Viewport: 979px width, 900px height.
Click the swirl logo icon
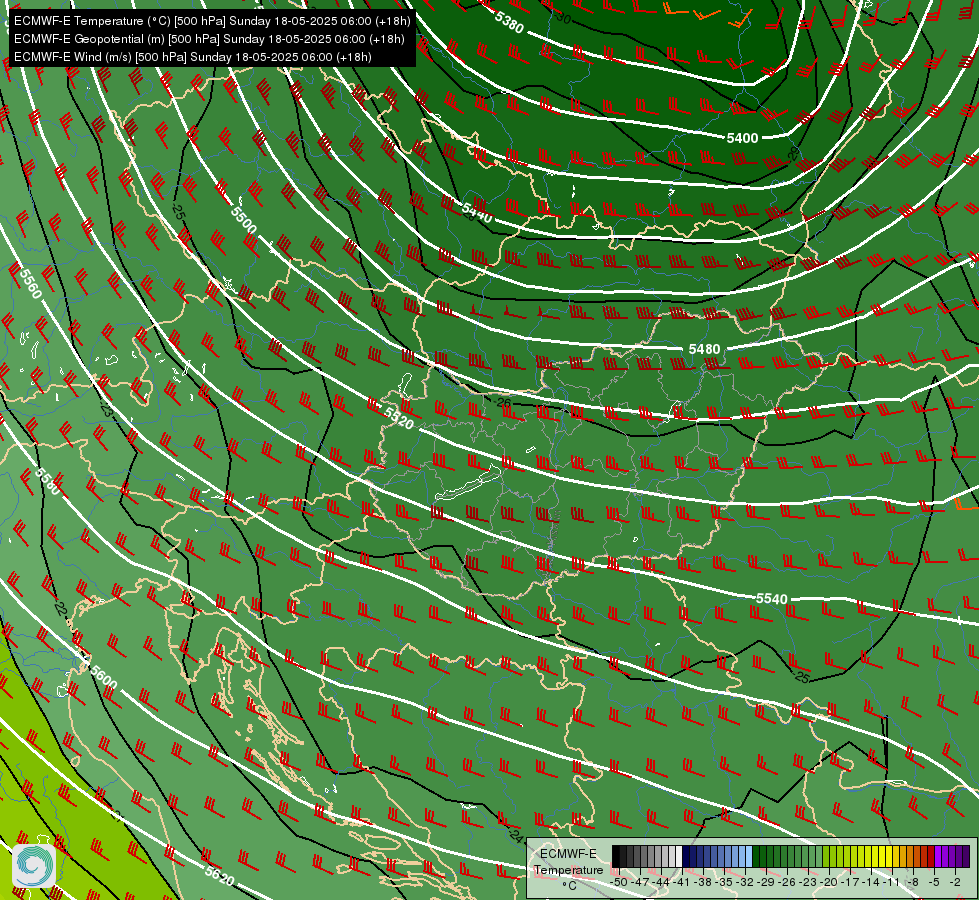pos(34,865)
